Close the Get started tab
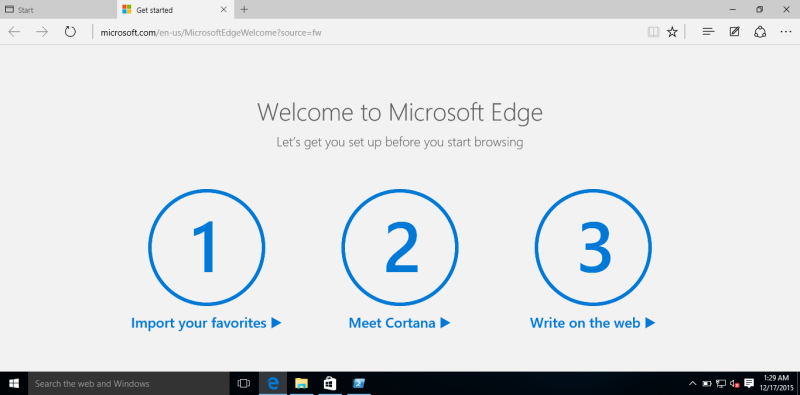The height and width of the screenshot is (395, 800). pos(223,10)
